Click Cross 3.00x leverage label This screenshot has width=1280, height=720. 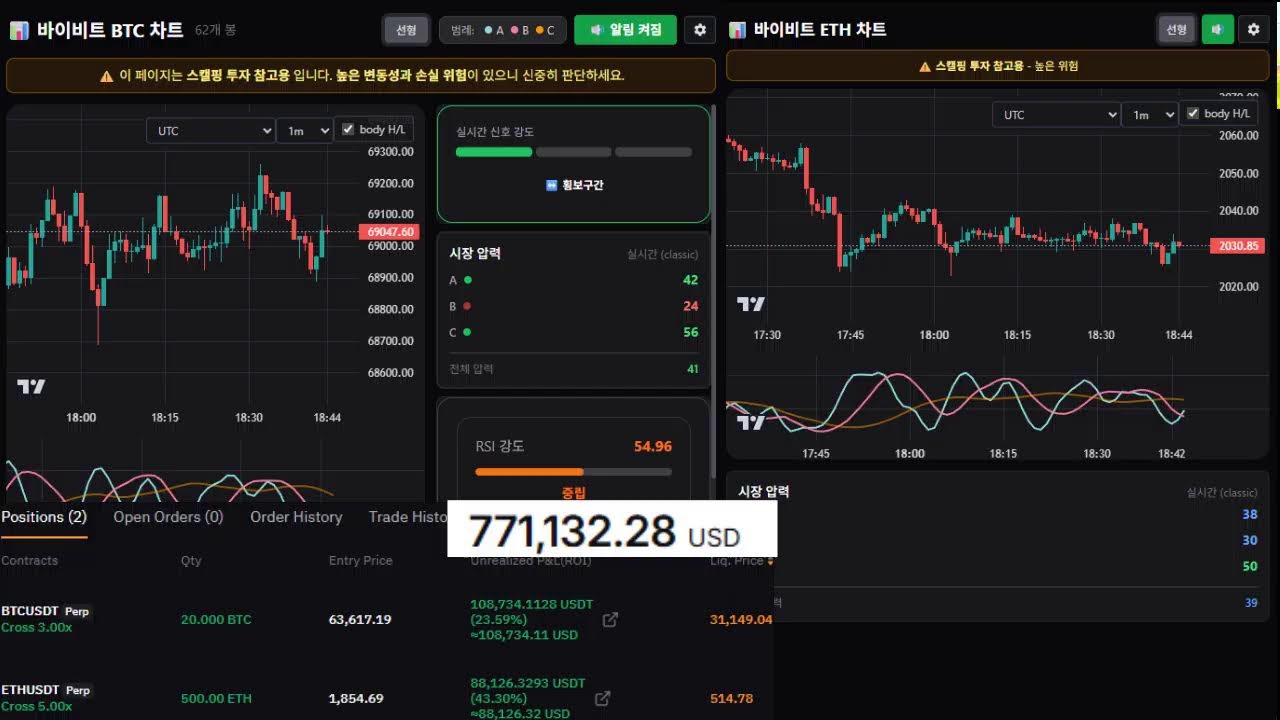tap(36, 627)
